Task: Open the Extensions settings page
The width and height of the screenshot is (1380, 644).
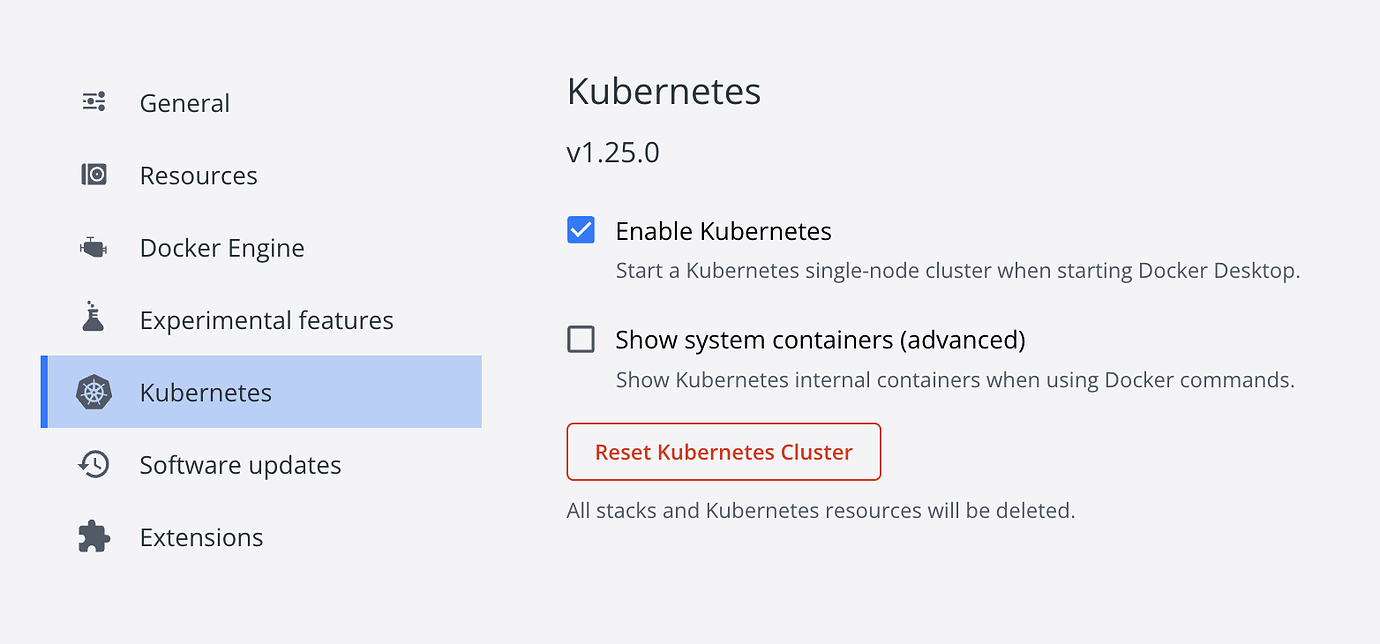Action: coord(201,536)
